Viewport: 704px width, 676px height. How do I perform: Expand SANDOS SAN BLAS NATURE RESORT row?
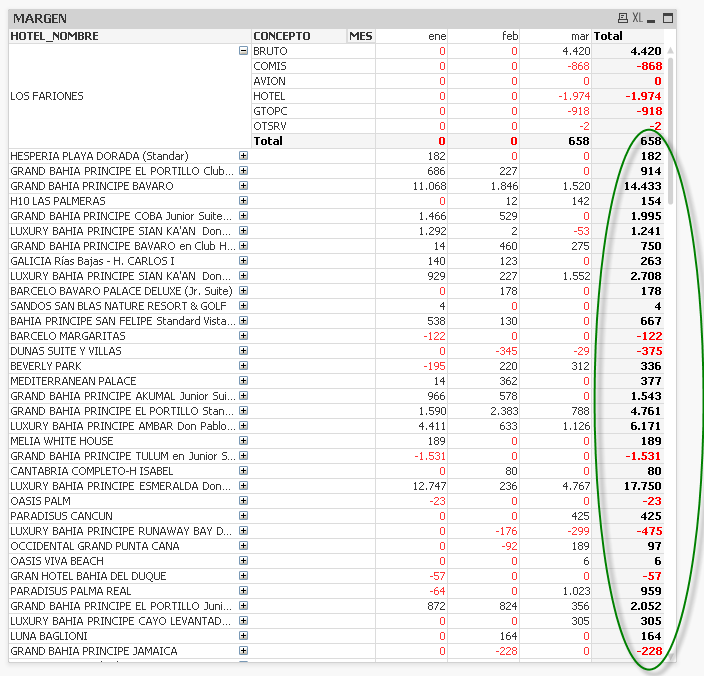[x=243, y=306]
